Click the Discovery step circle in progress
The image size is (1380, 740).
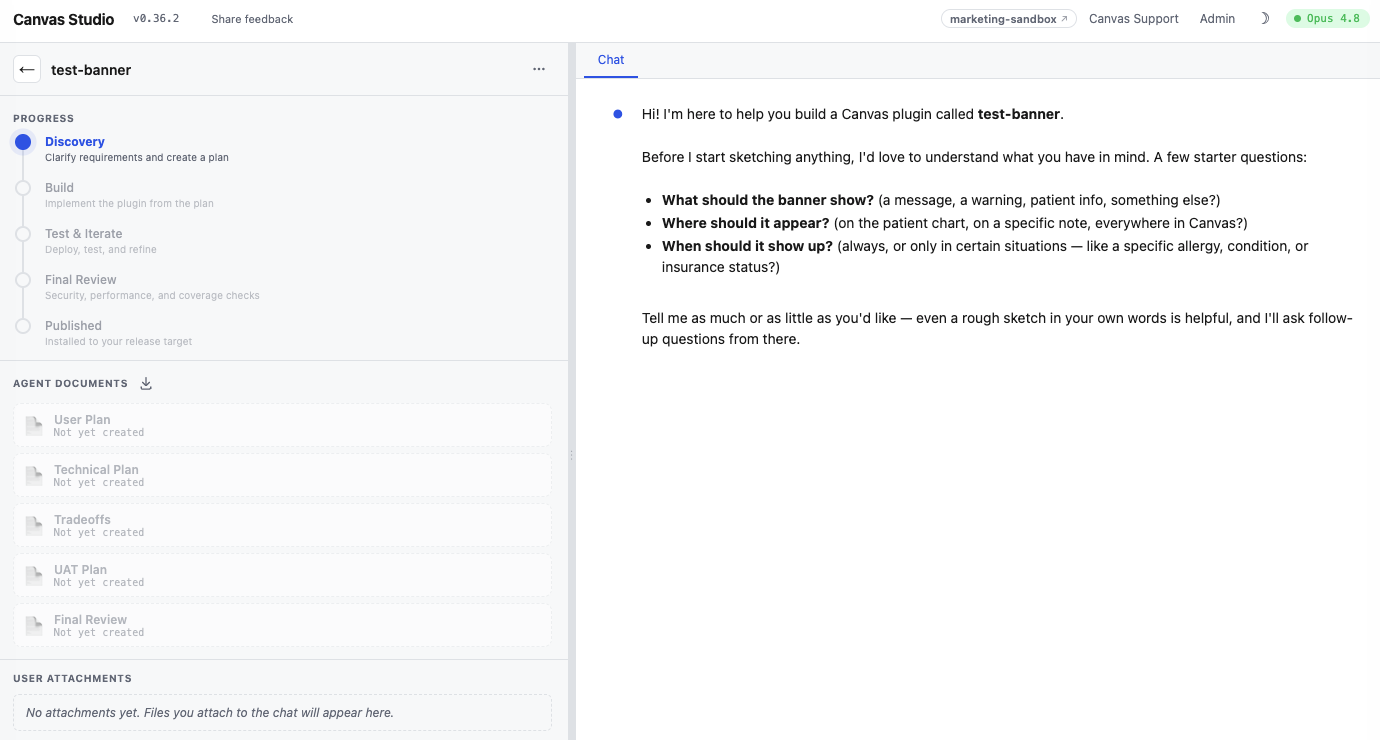[x=23, y=142]
